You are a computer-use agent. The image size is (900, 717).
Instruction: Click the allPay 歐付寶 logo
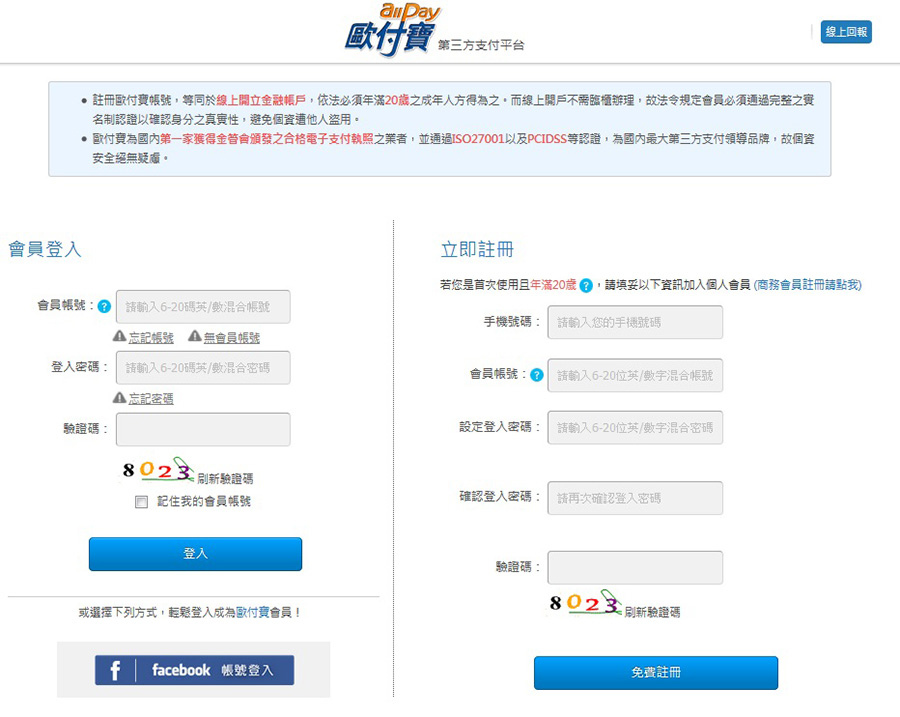point(392,30)
